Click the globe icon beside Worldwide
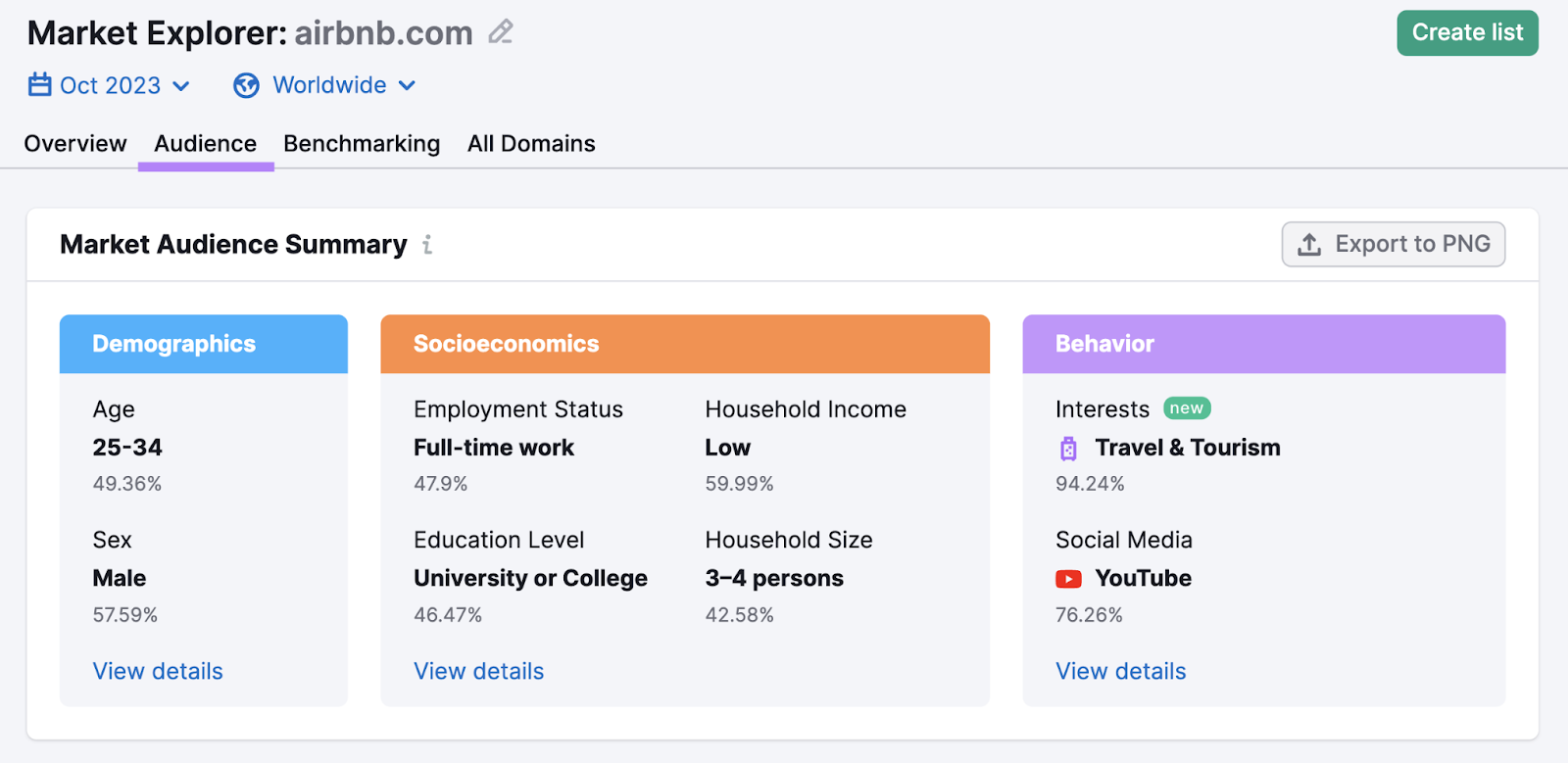The width and height of the screenshot is (1568, 763). click(246, 86)
